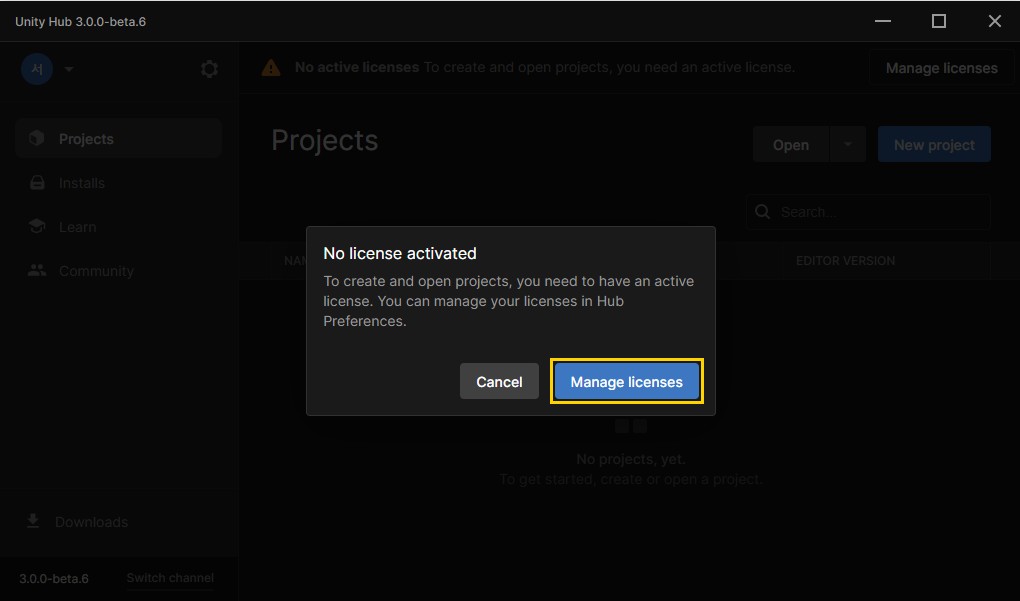Open Manage licenses in top warning bar
Screen dimensions: 1020x601
coord(941,68)
